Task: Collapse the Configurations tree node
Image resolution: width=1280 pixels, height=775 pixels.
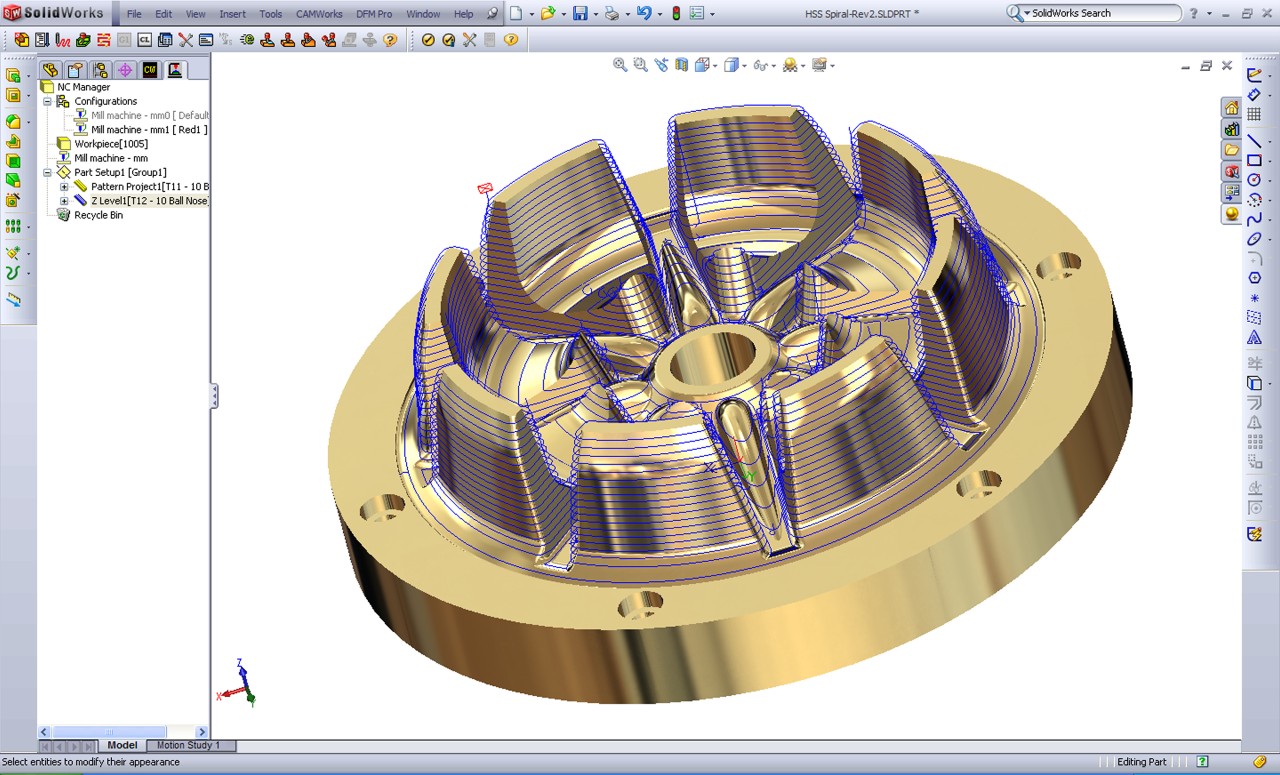Action: [47, 101]
